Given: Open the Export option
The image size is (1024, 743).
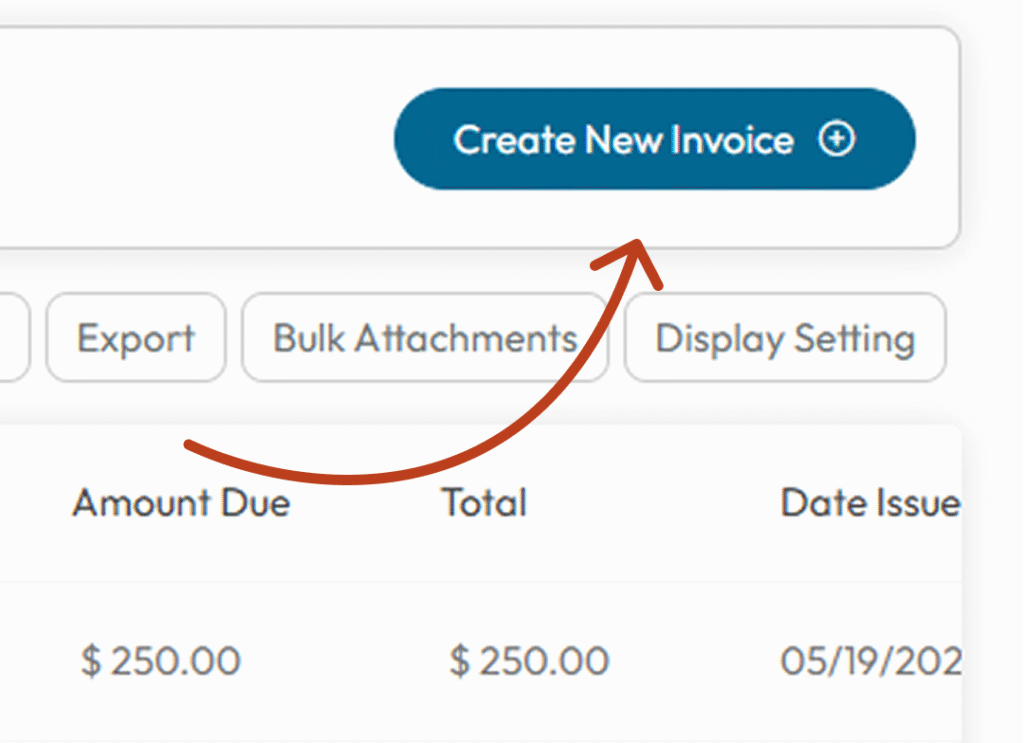Looking at the screenshot, I should coord(136,338).
